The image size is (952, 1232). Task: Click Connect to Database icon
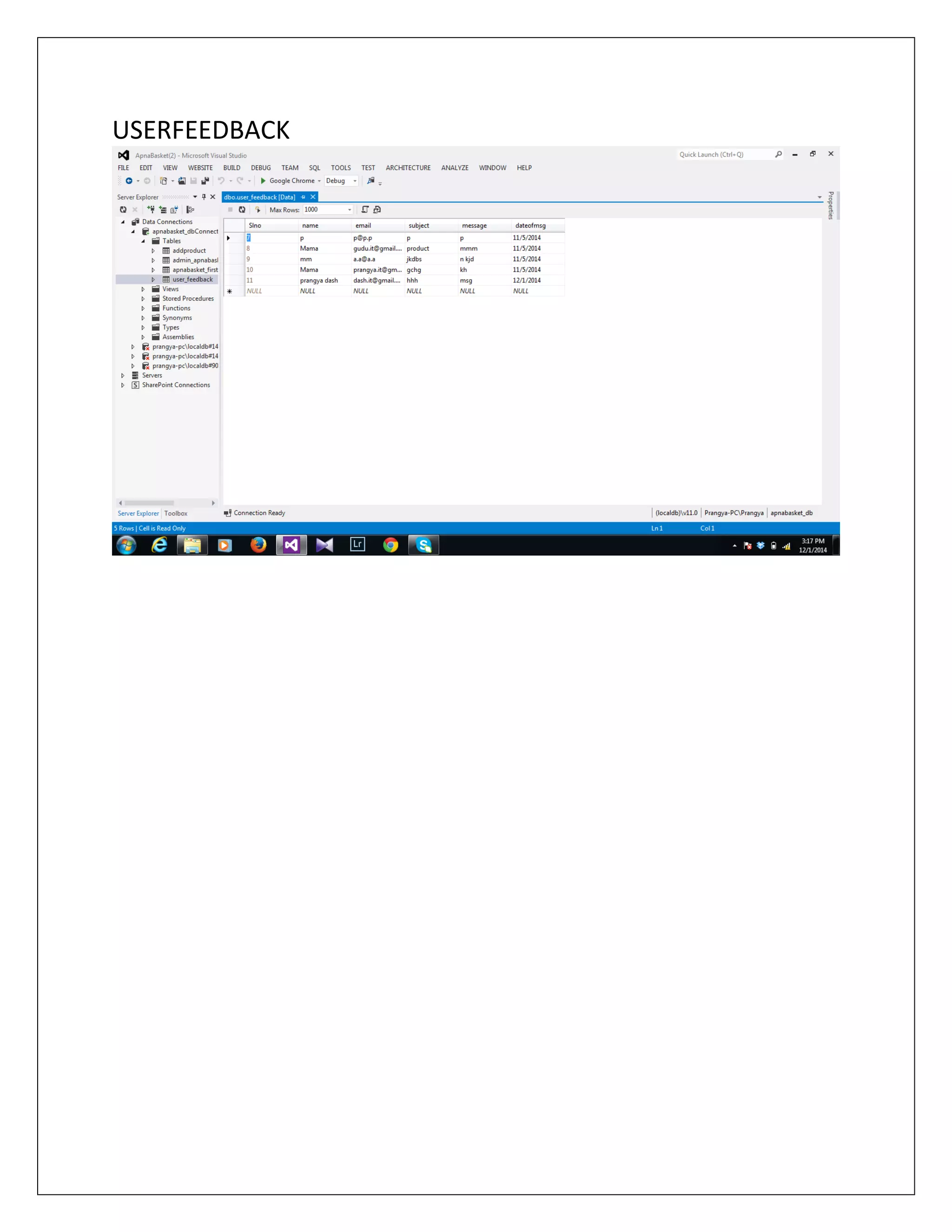[151, 210]
